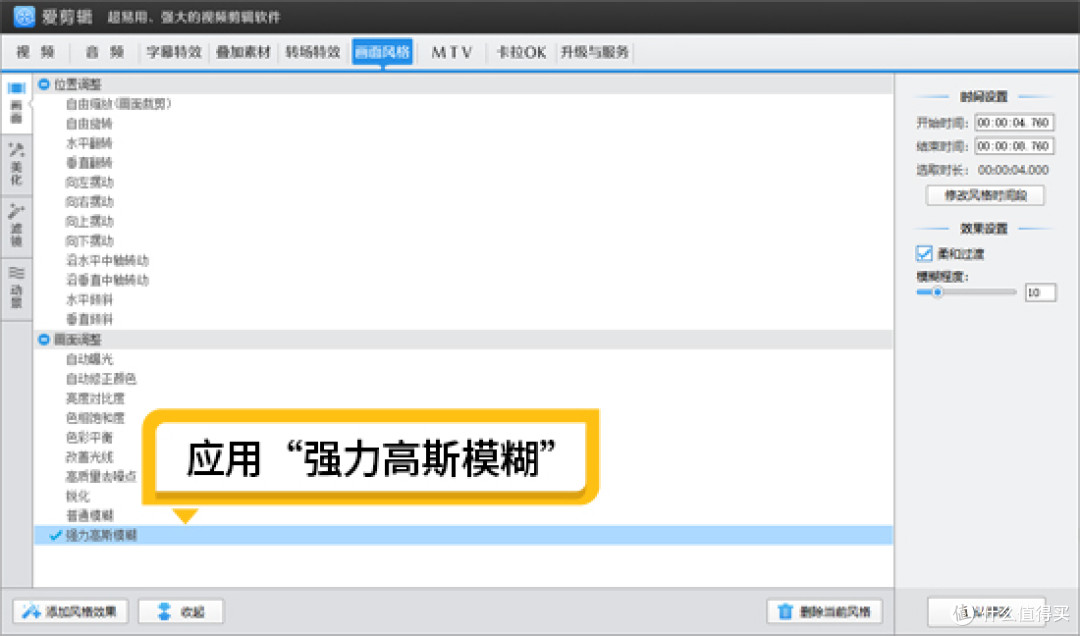1080x636 pixels.
Task: Select 向右摆动 style
Action: pyautogui.click(x=90, y=202)
